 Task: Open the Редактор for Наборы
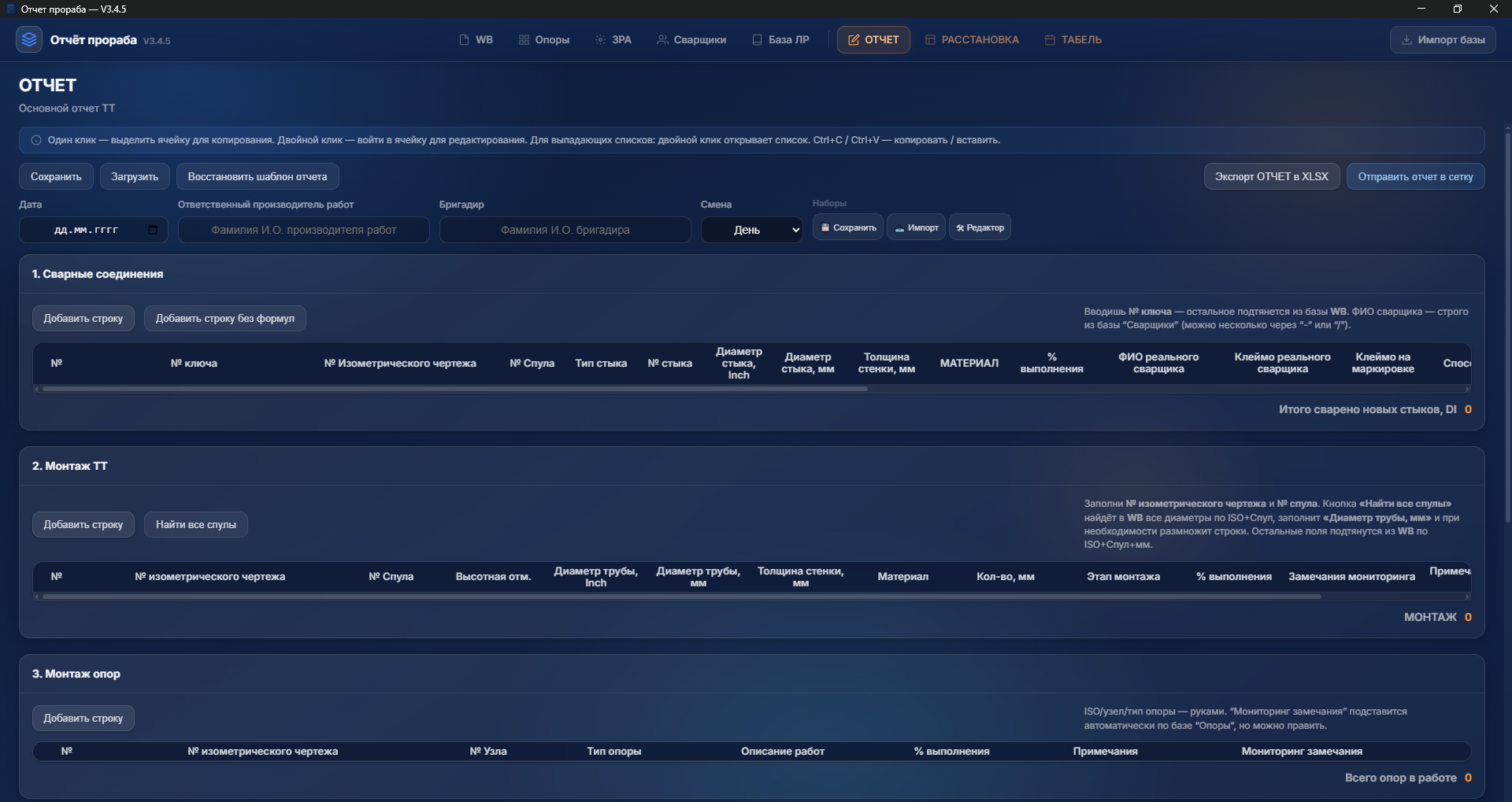point(980,227)
